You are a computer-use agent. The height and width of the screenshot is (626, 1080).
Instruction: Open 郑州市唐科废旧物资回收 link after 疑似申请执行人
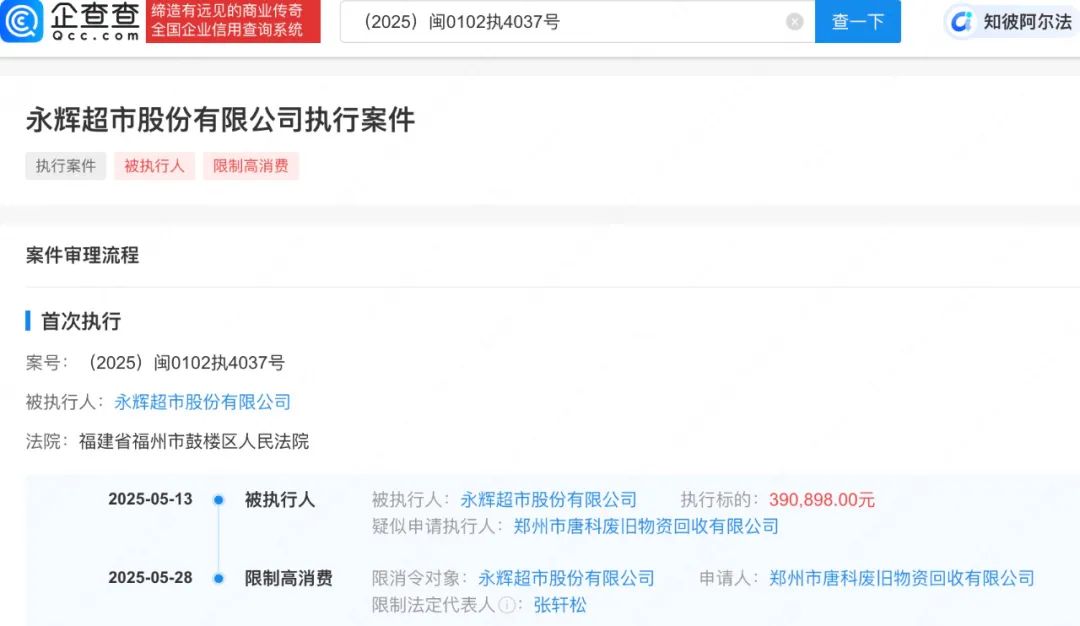coord(646,527)
